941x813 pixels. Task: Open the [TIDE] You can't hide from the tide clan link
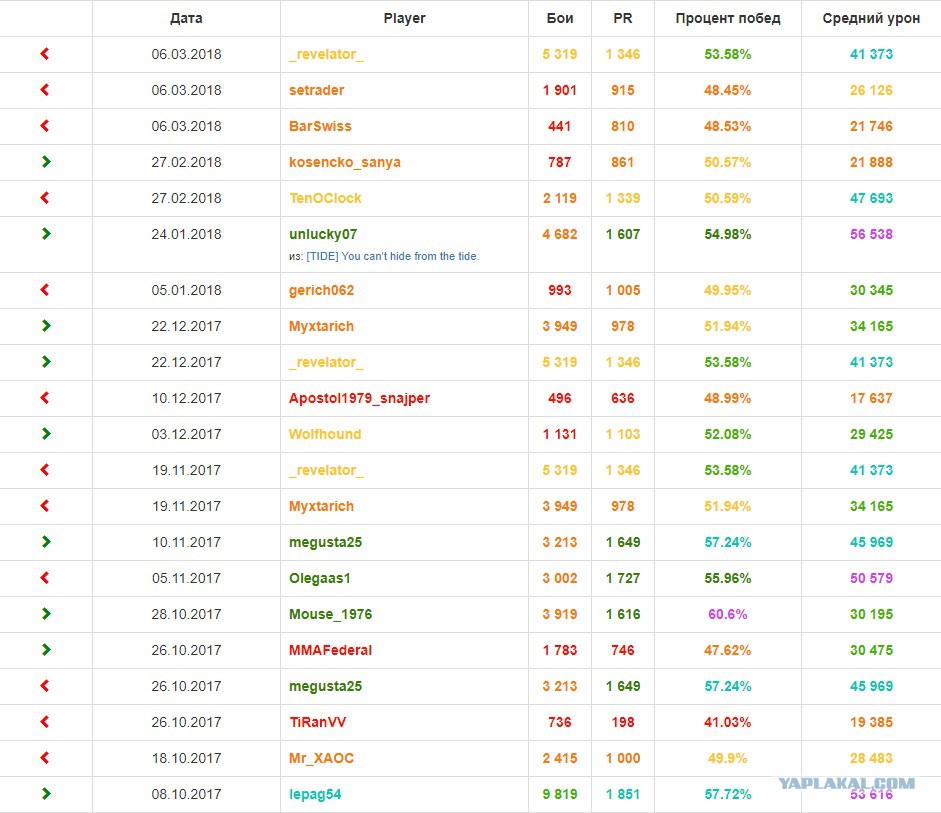coord(392,256)
